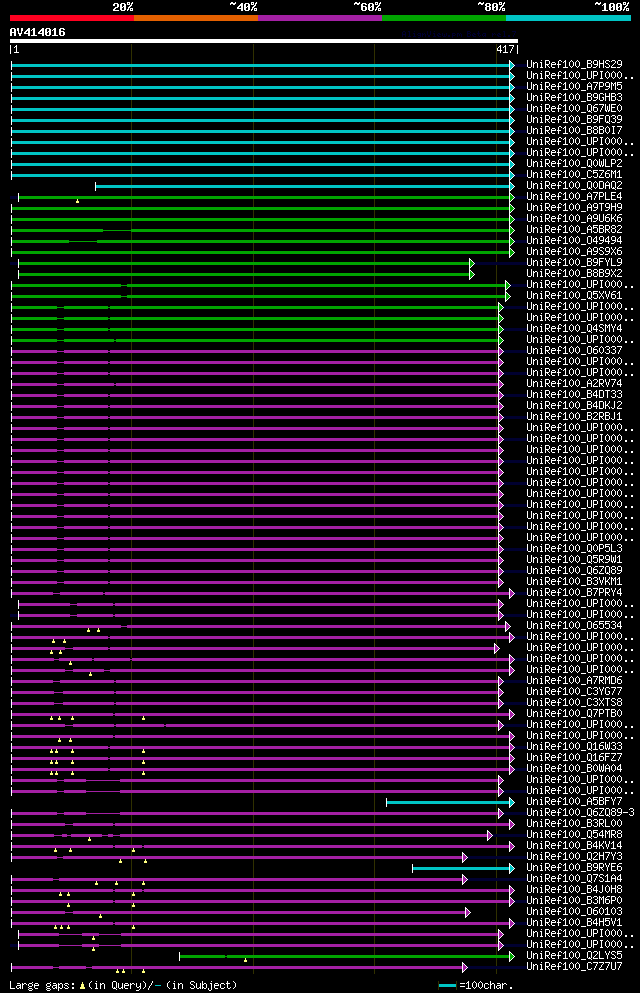
Task: Click the red 20% identity legend segment
Action: [72, 18]
